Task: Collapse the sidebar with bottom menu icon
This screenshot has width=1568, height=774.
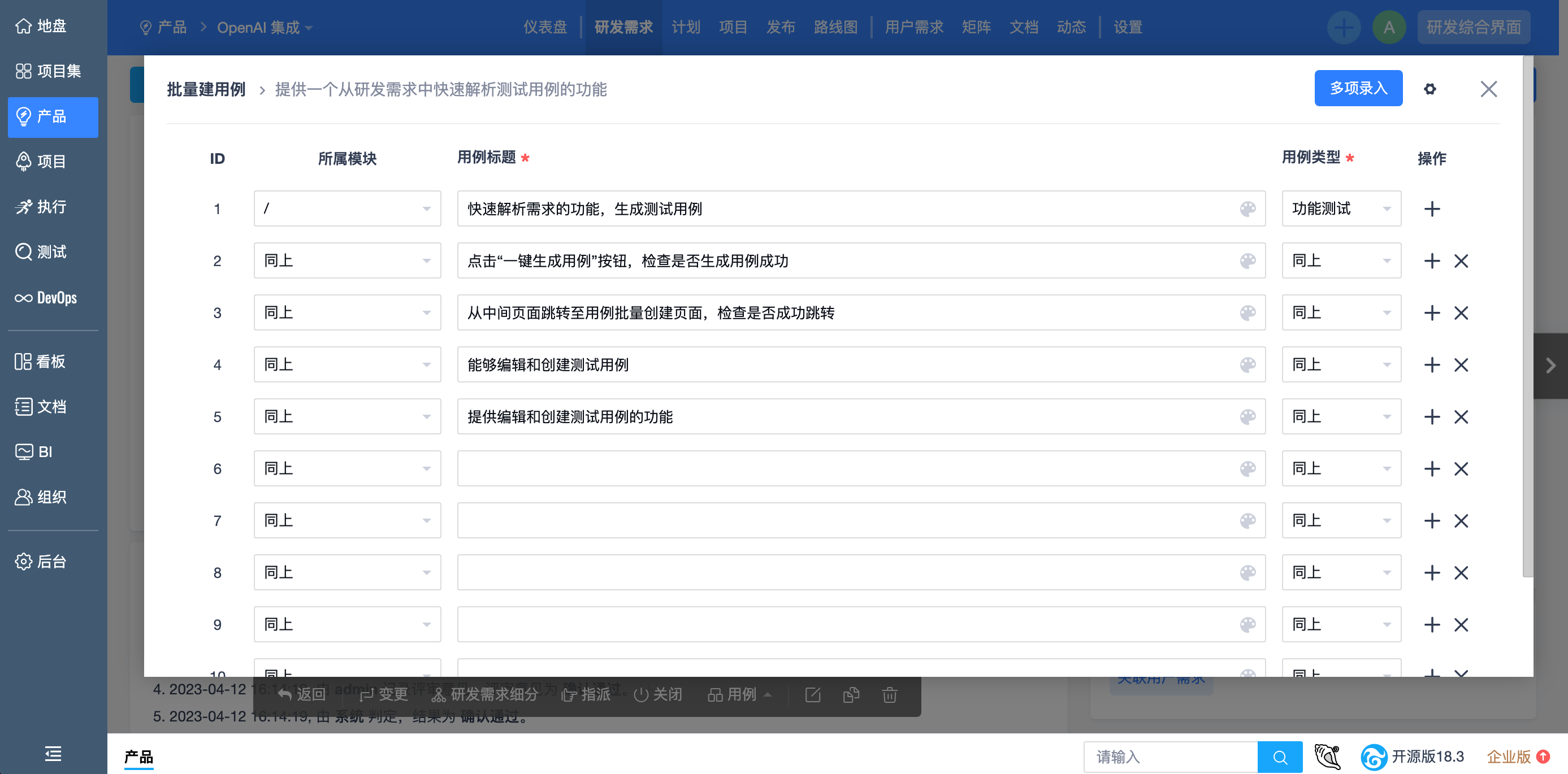Action: click(53, 754)
